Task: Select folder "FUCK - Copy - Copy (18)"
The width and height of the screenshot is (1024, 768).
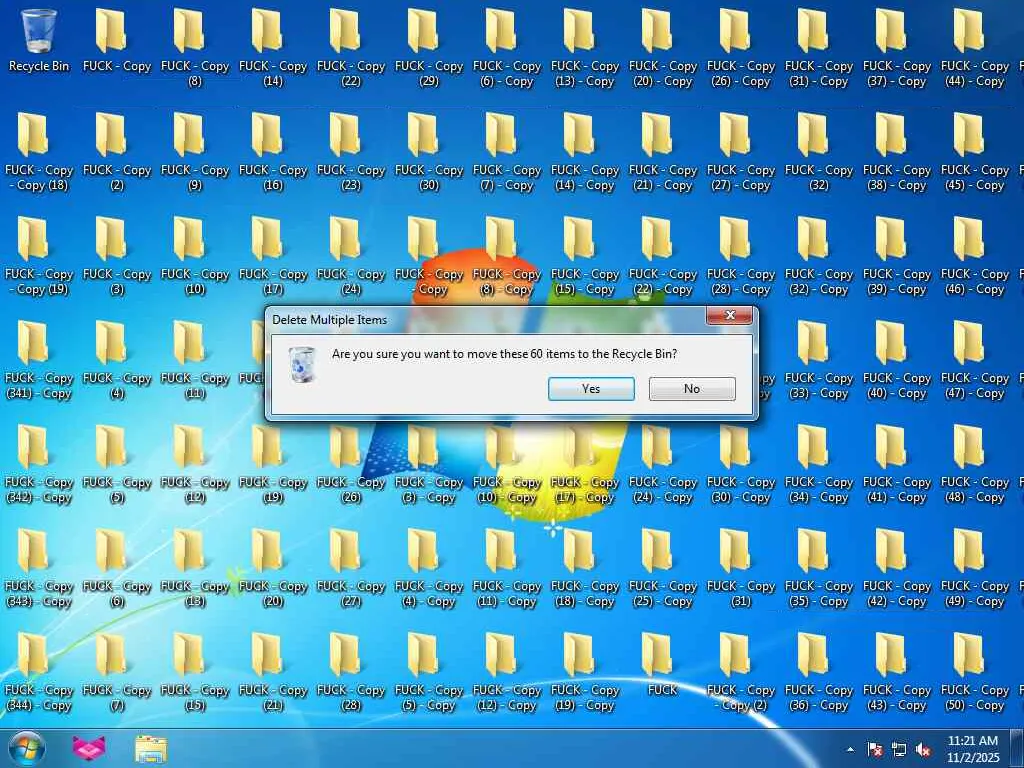Action: [39, 152]
